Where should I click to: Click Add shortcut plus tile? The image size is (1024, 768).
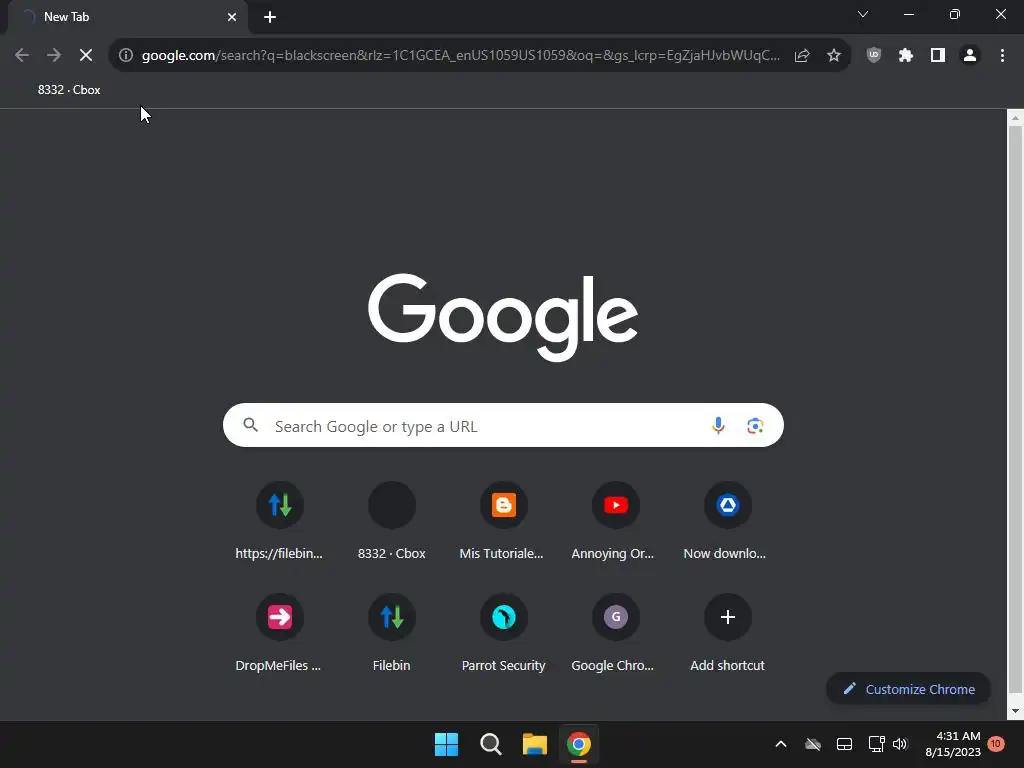pos(728,633)
